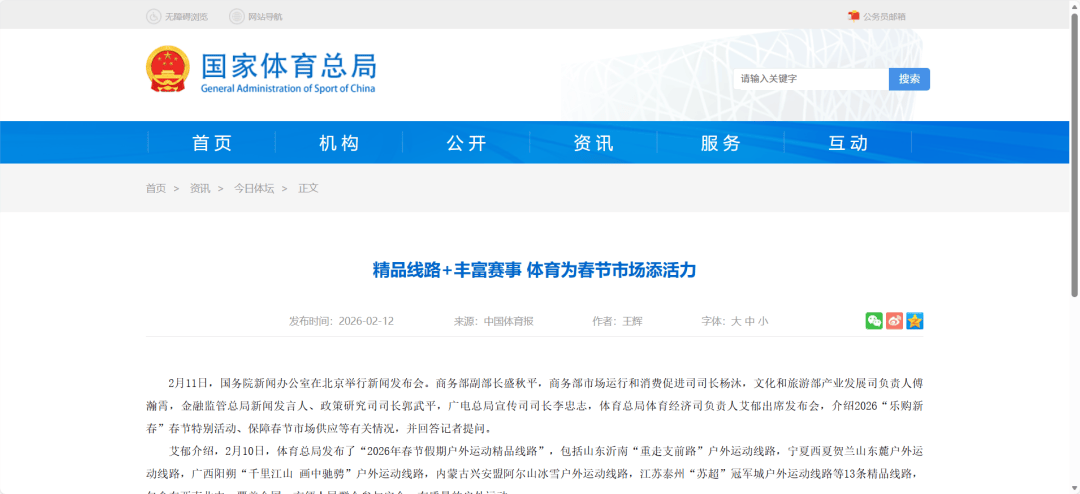Viewport: 1080px width, 494px height.
Task: Share article via WeChat icon
Action: coord(874,321)
